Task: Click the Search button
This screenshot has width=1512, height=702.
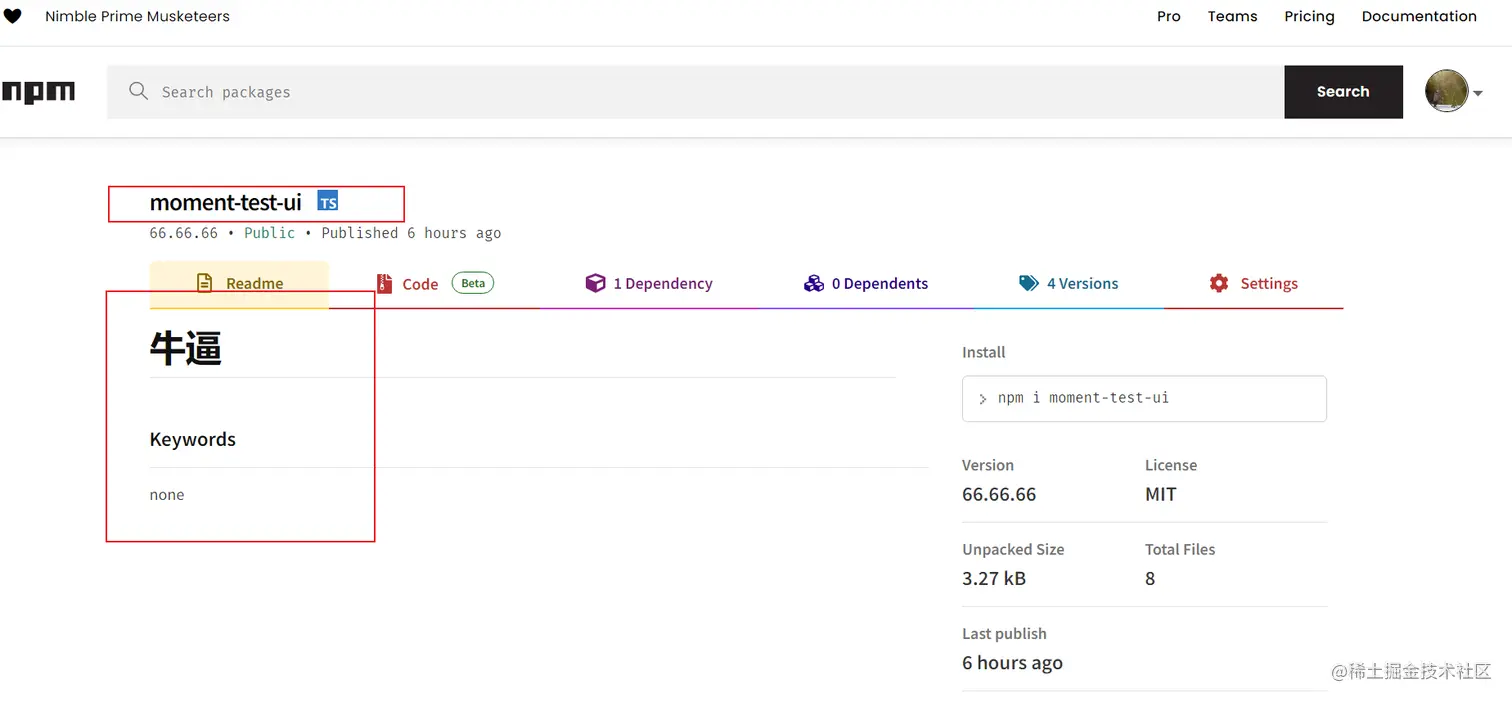Action: [x=1343, y=91]
